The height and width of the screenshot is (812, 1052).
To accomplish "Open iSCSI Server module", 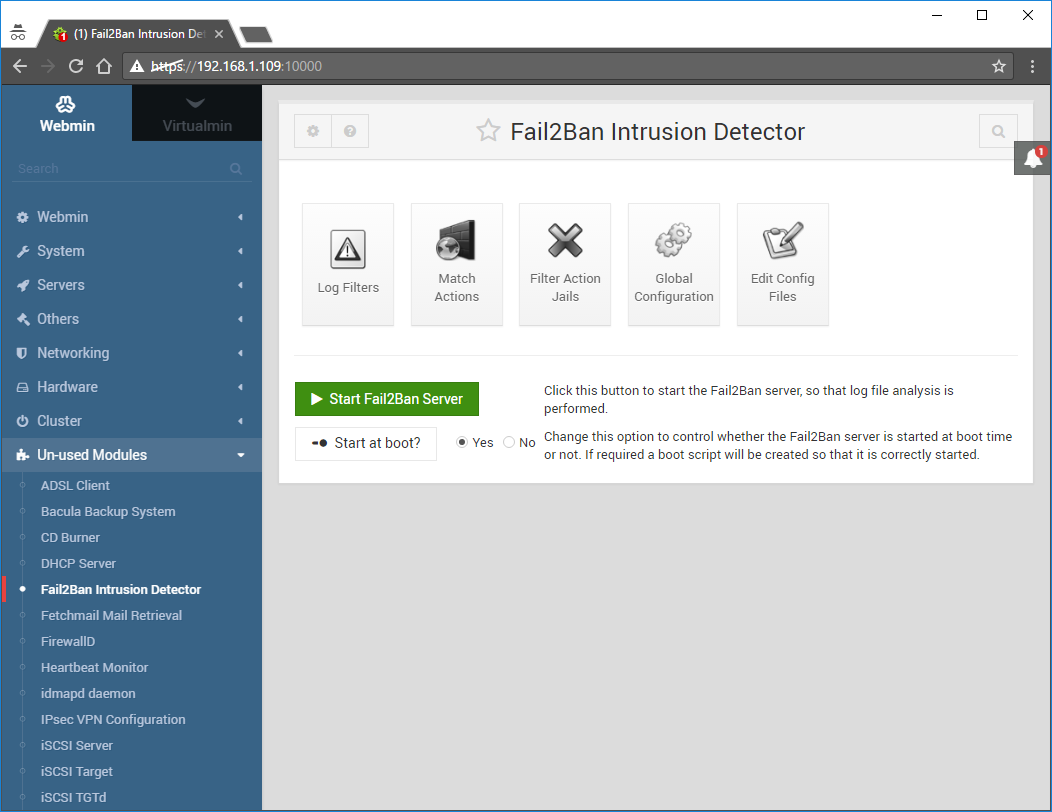I will coord(76,746).
